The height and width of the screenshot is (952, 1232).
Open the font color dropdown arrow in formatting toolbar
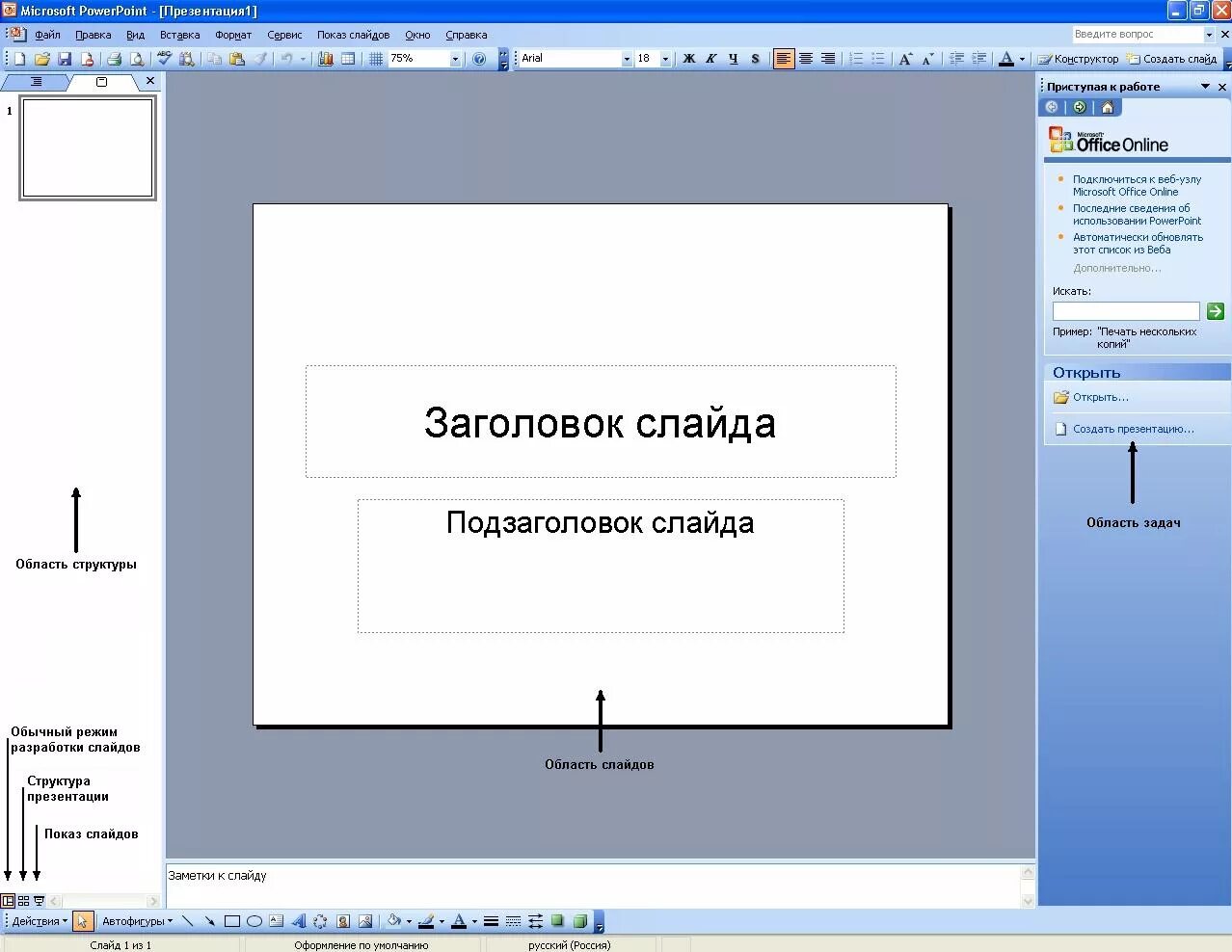tap(1023, 59)
